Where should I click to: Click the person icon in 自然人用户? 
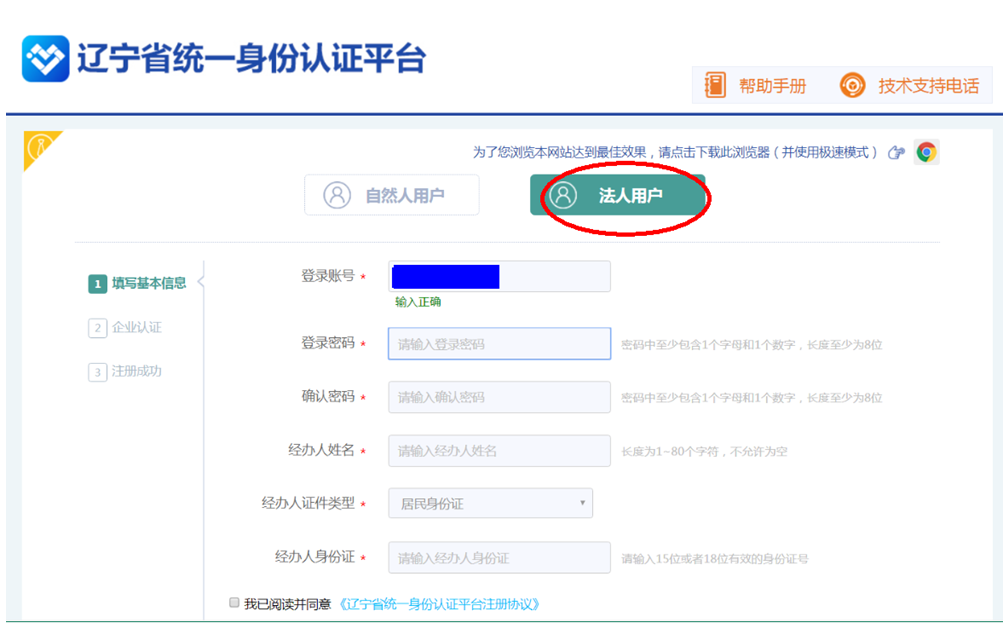pyautogui.click(x=337, y=195)
